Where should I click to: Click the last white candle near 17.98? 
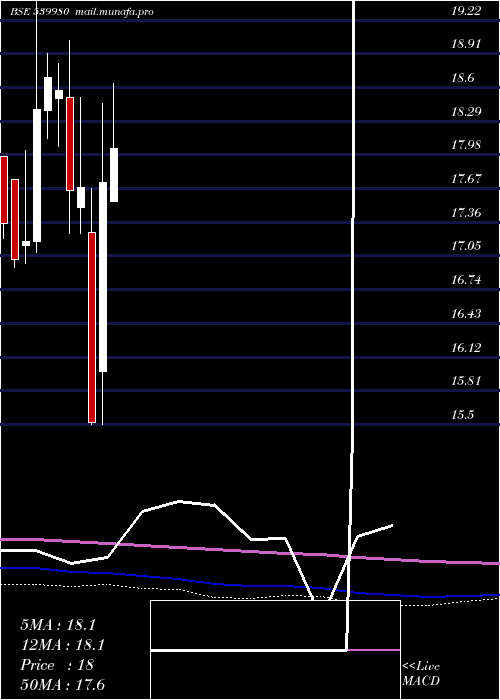114,175
